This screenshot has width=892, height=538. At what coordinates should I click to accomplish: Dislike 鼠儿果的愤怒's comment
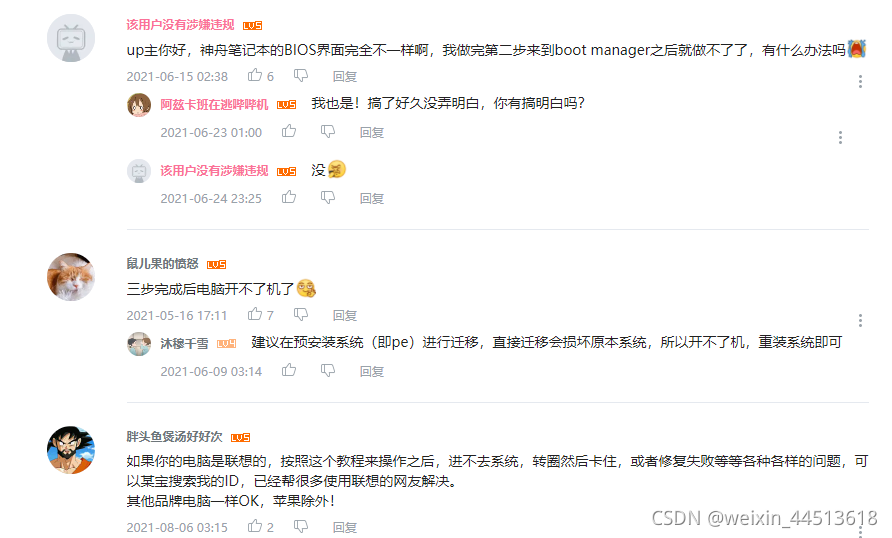tap(301, 314)
